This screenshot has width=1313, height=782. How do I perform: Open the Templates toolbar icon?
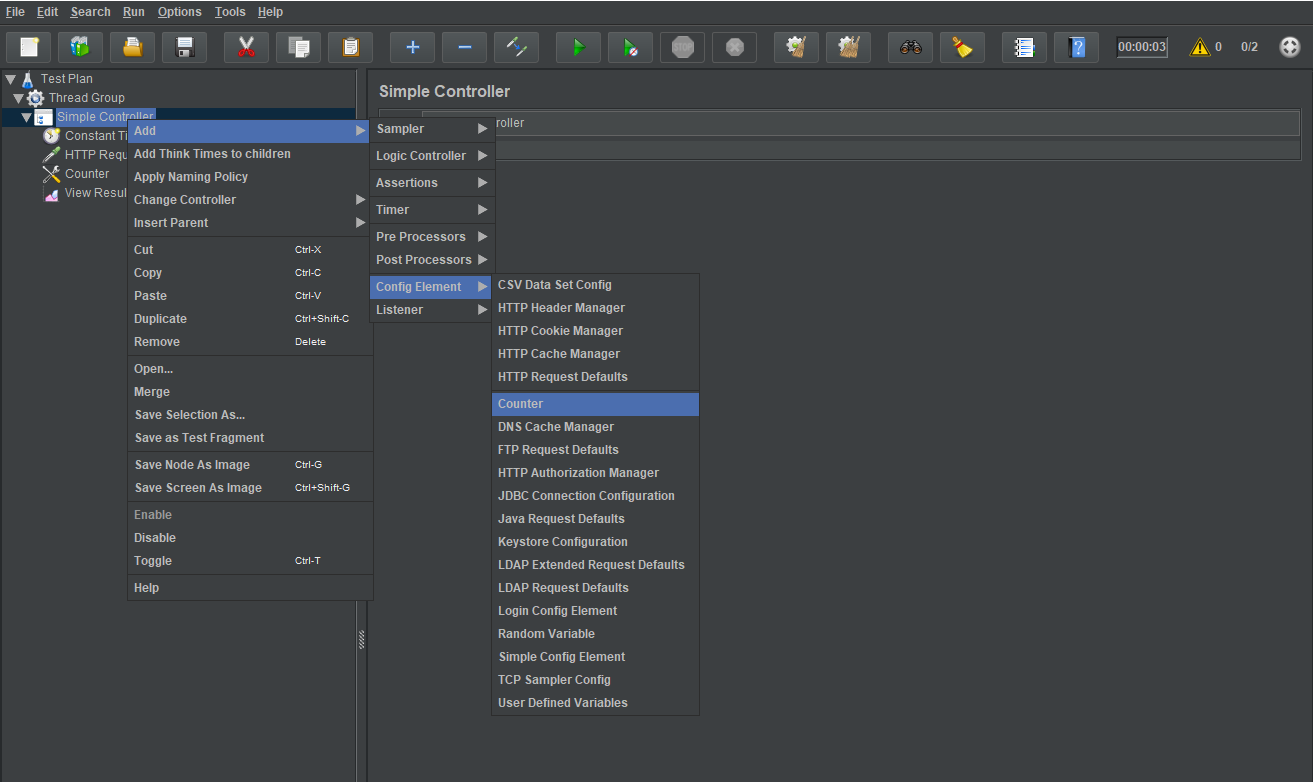[80, 47]
